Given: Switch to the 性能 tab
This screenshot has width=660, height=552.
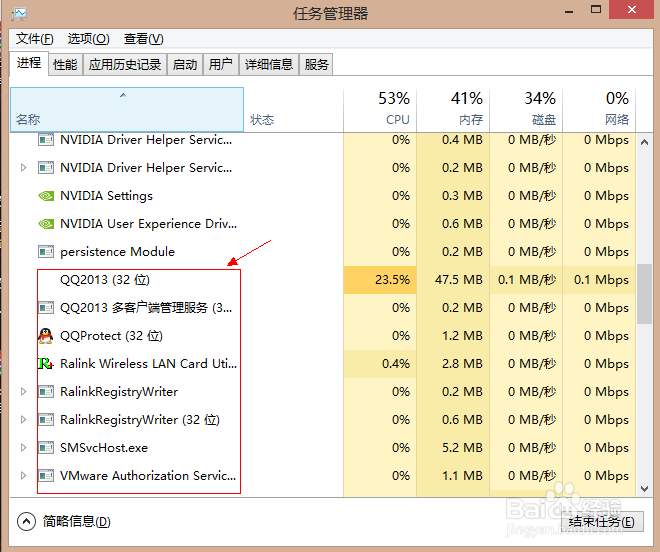Looking at the screenshot, I should [x=65, y=64].
